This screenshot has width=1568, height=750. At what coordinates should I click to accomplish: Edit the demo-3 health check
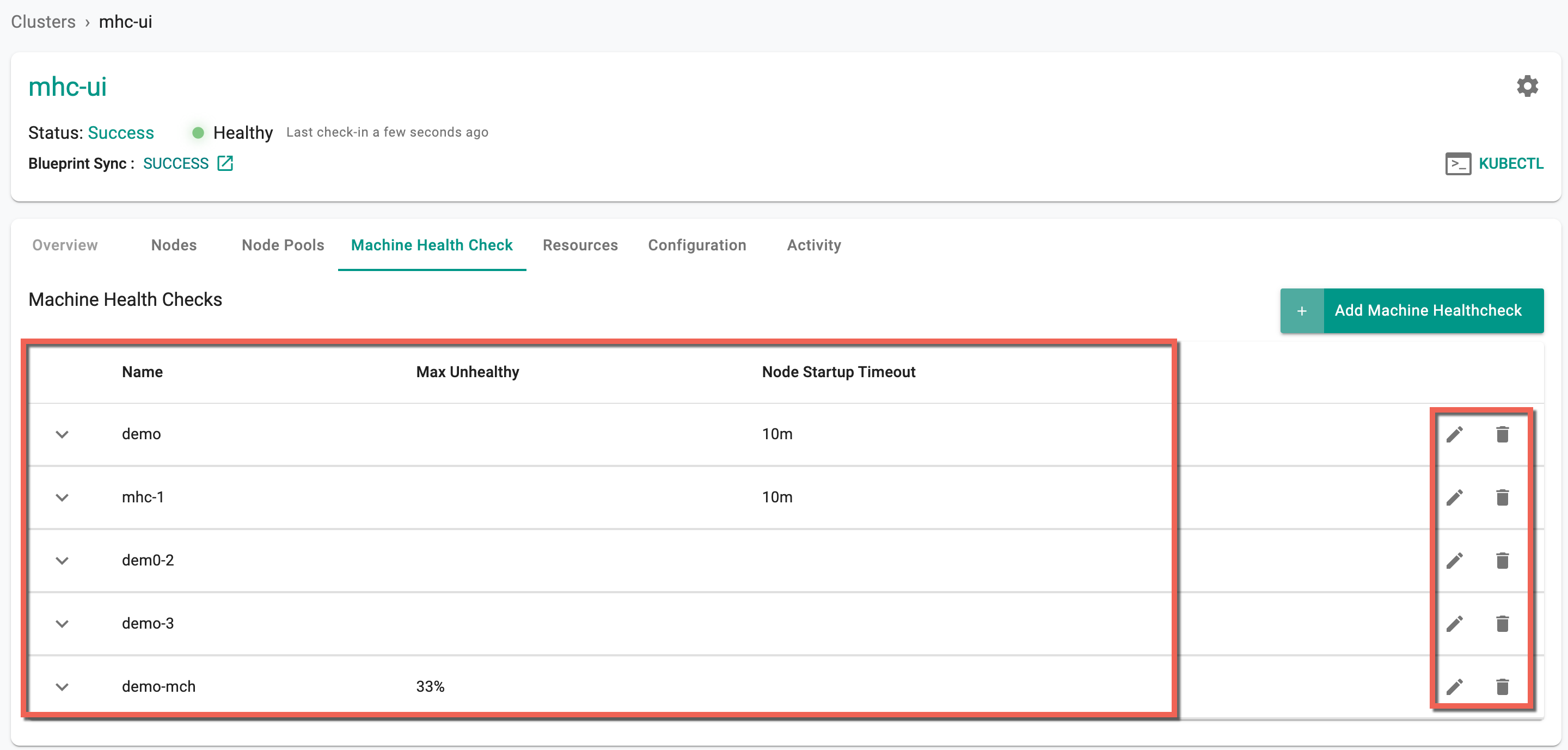click(1454, 624)
